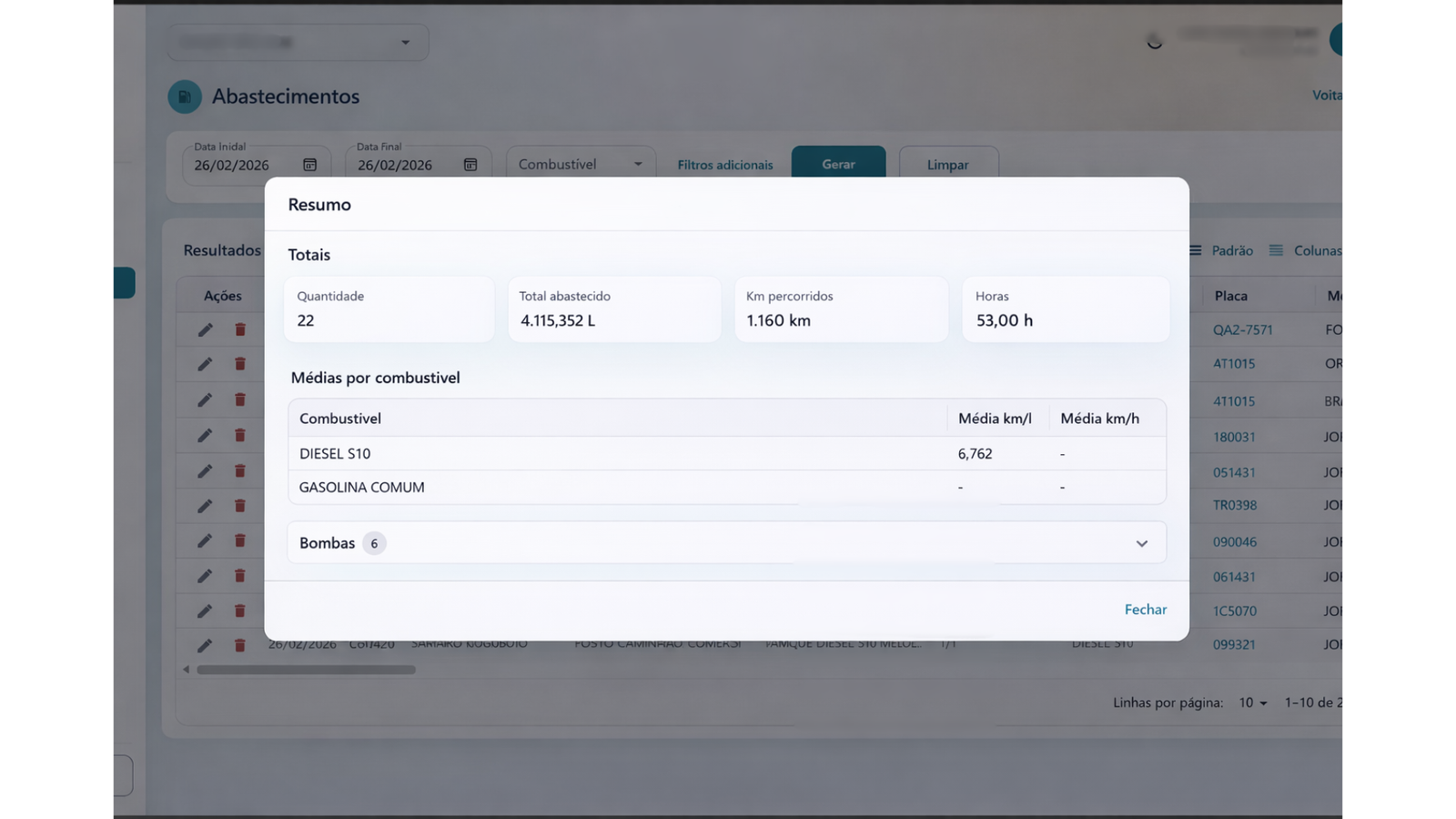This screenshot has height=819, width=1456.
Task: Open the rows per page dropdown
Action: (1252, 703)
